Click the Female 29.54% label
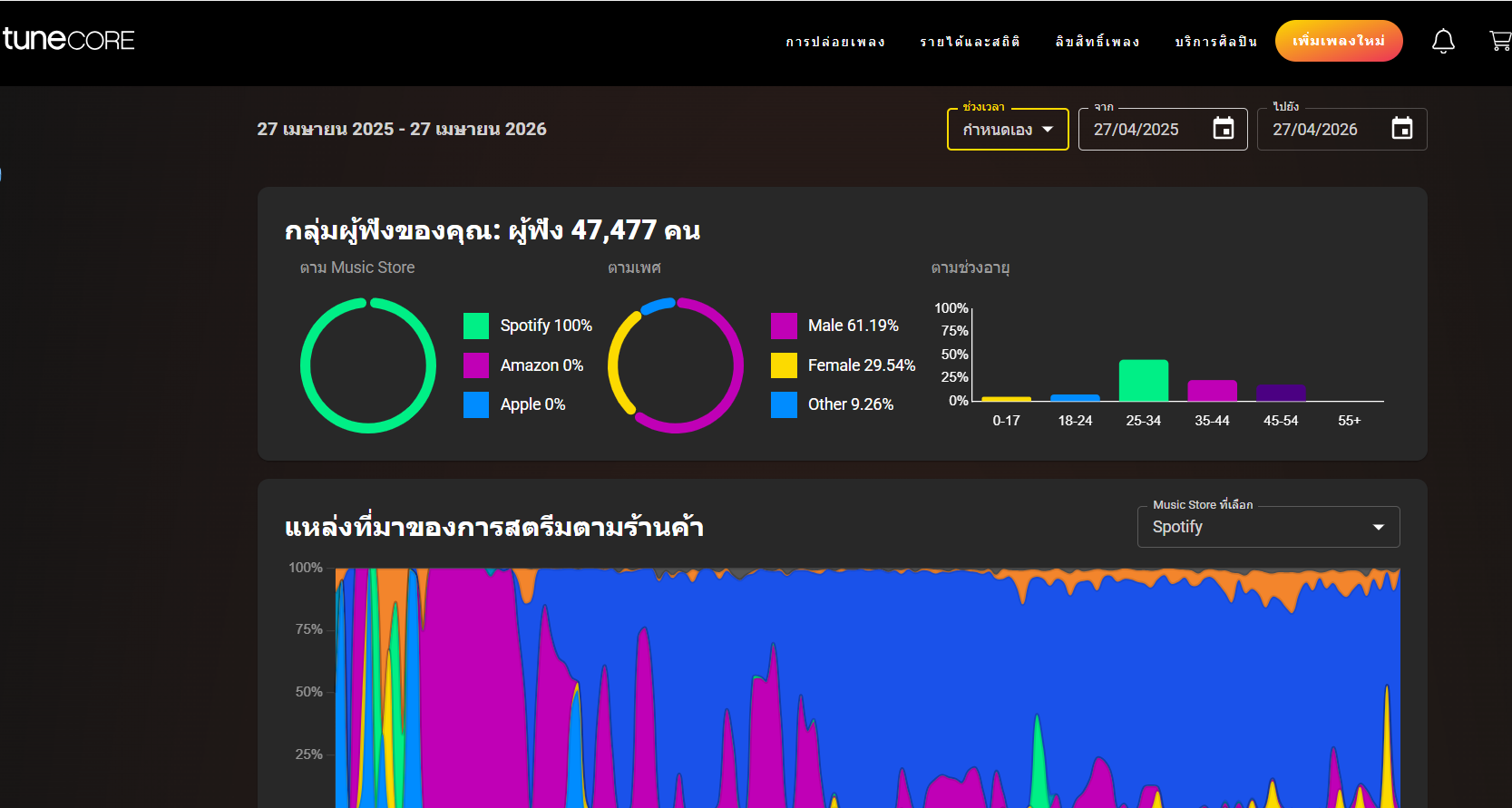Screen dimensions: 1512x808 [862, 365]
